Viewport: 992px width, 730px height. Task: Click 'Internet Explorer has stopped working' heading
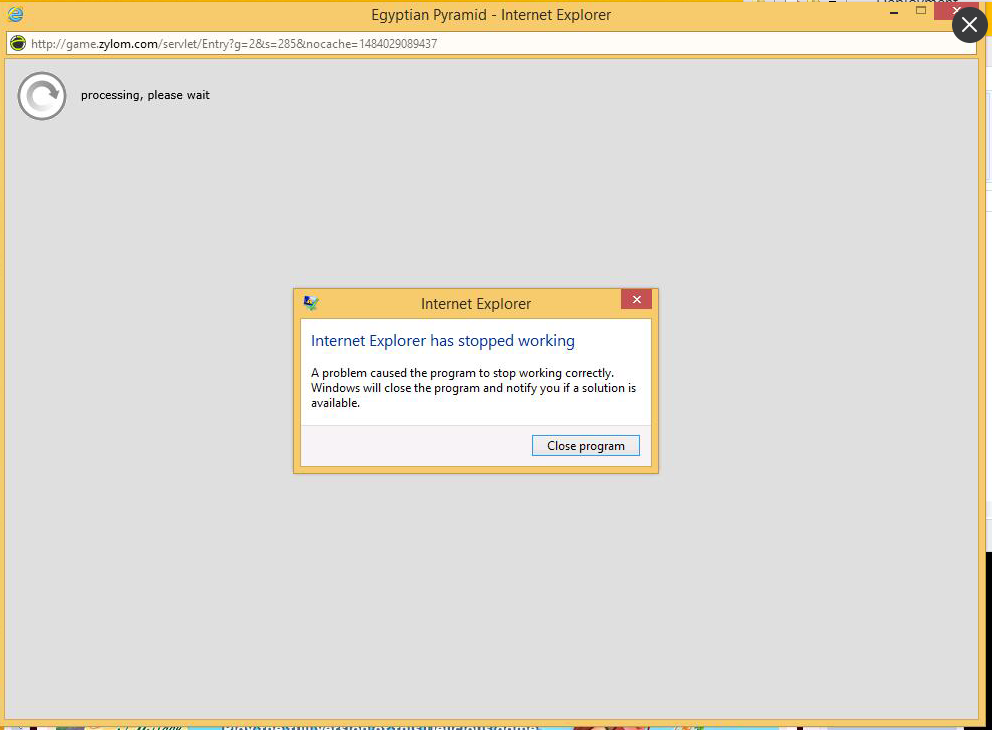[x=442, y=341]
